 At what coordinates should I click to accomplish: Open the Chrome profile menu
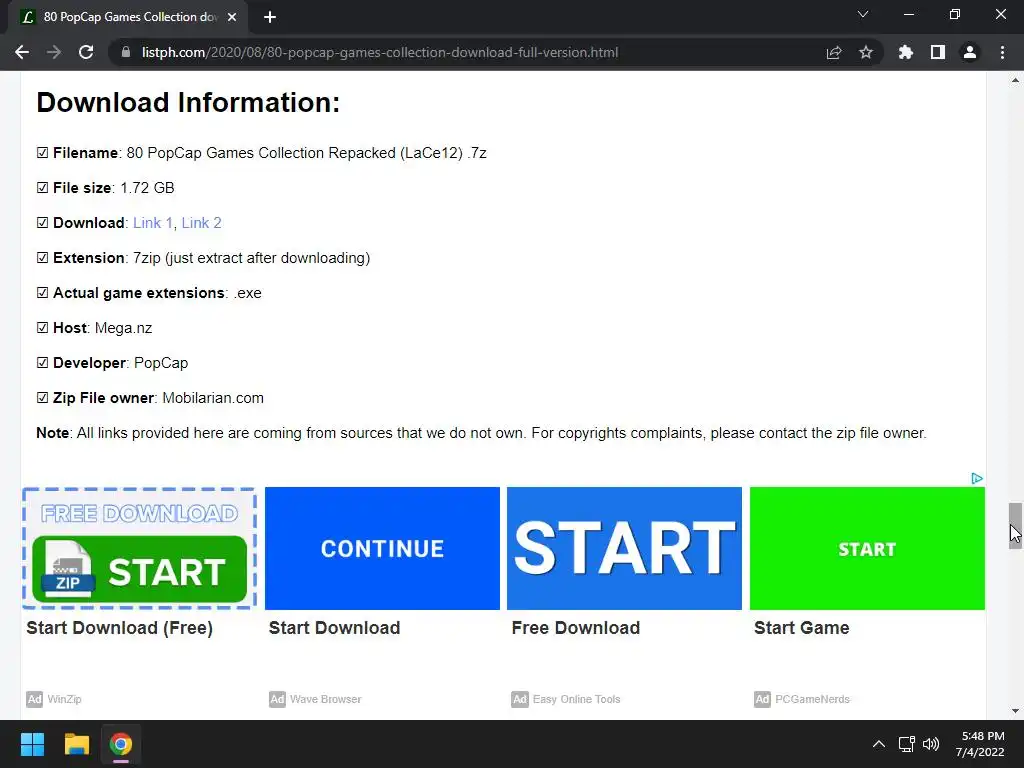(970, 52)
